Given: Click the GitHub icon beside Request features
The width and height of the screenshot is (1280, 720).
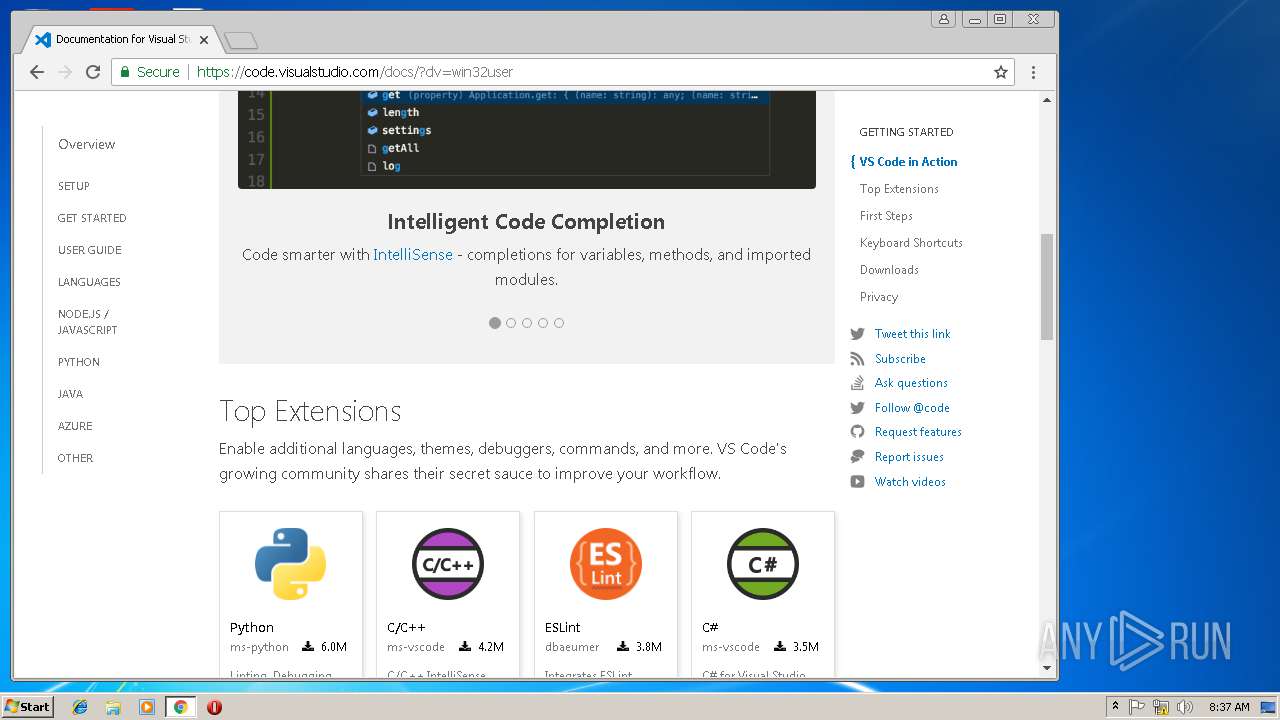Looking at the screenshot, I should (x=857, y=432).
